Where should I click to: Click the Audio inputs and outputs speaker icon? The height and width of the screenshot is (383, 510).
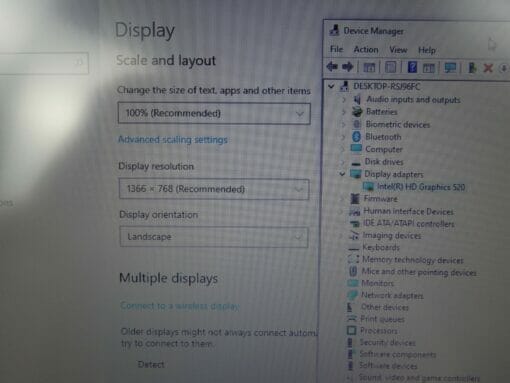(357, 99)
